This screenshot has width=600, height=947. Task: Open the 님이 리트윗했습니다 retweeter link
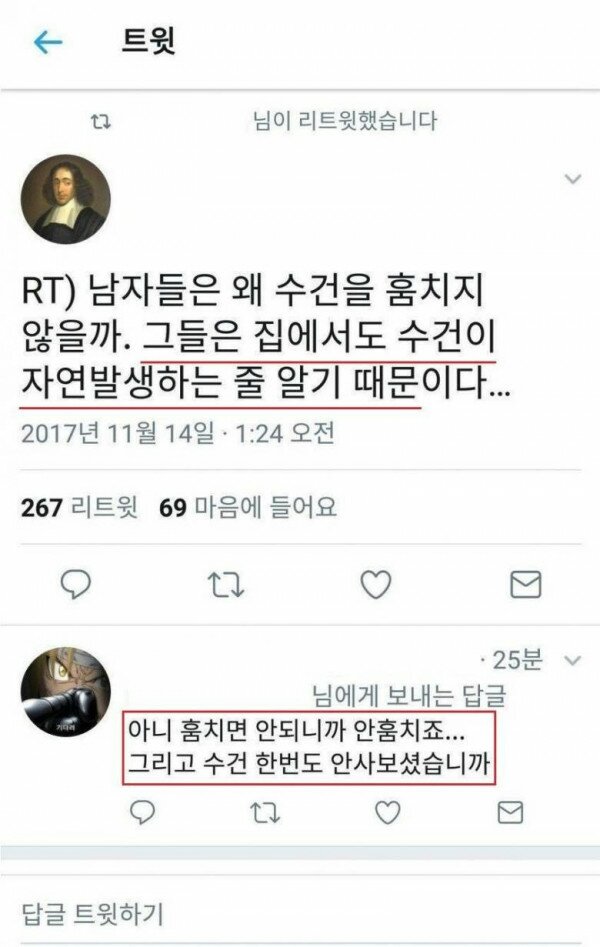(344, 121)
